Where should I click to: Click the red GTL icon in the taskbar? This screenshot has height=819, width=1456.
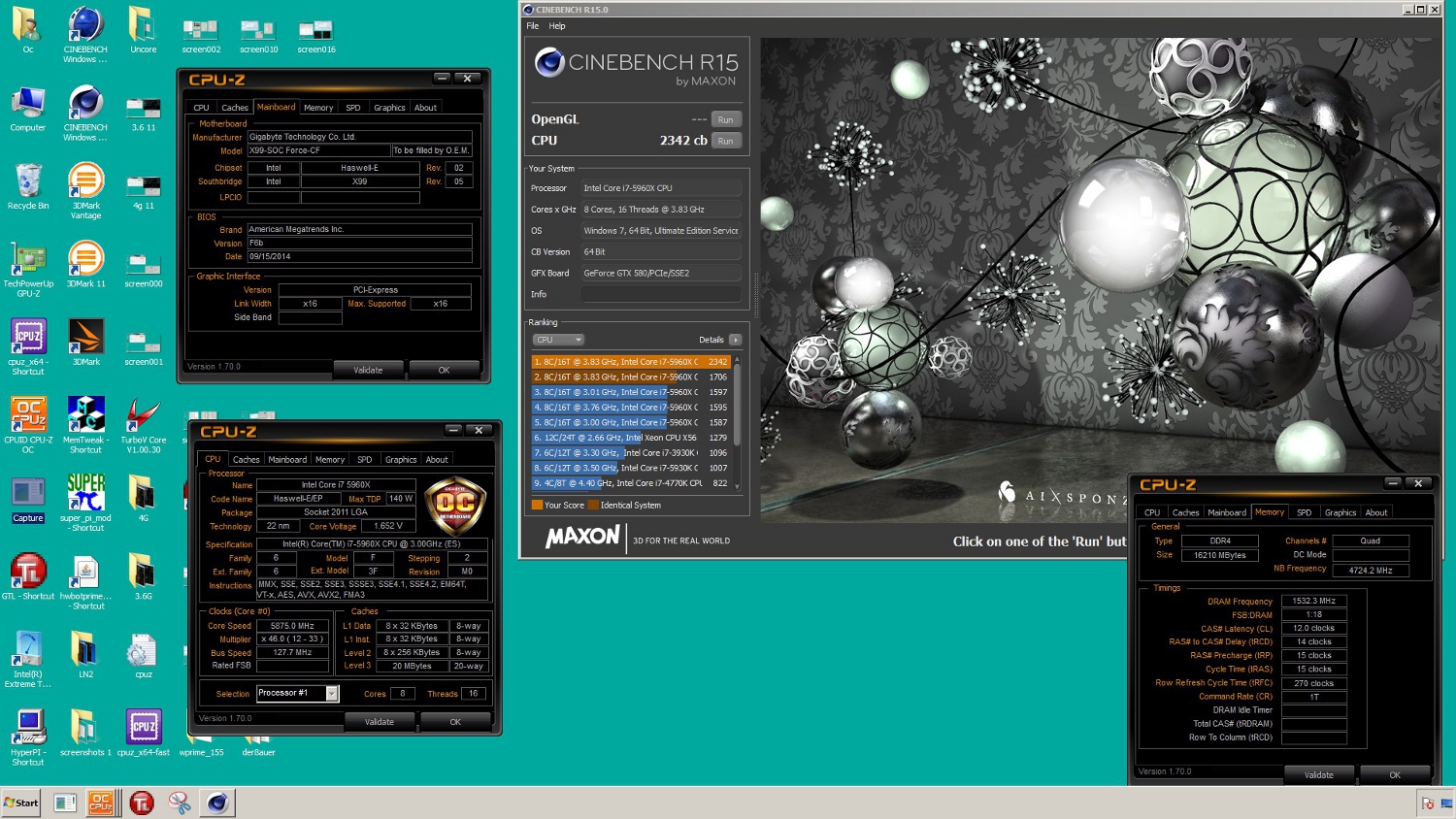coord(142,803)
